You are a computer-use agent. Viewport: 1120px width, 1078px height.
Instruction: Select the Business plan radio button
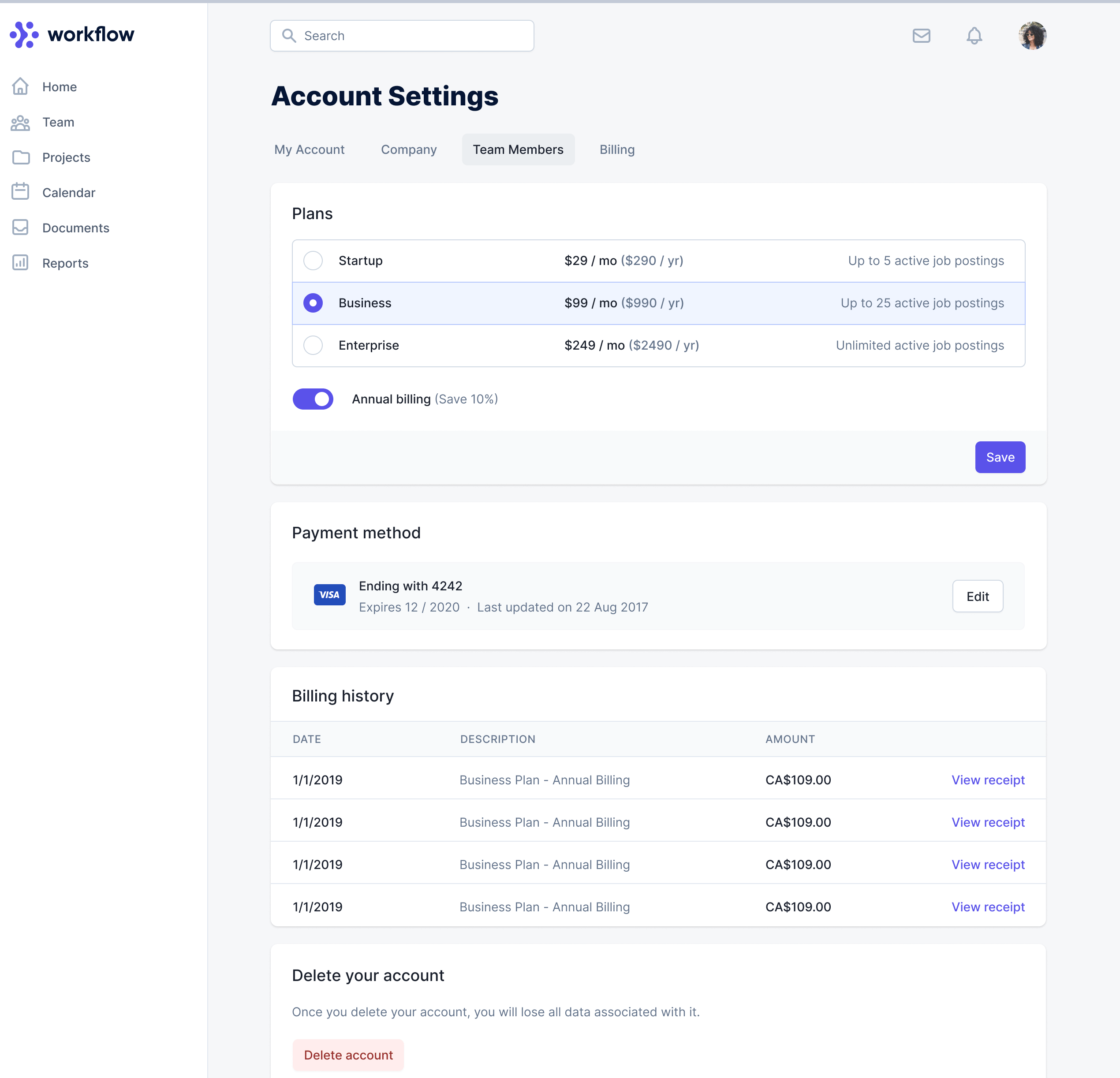tap(313, 303)
